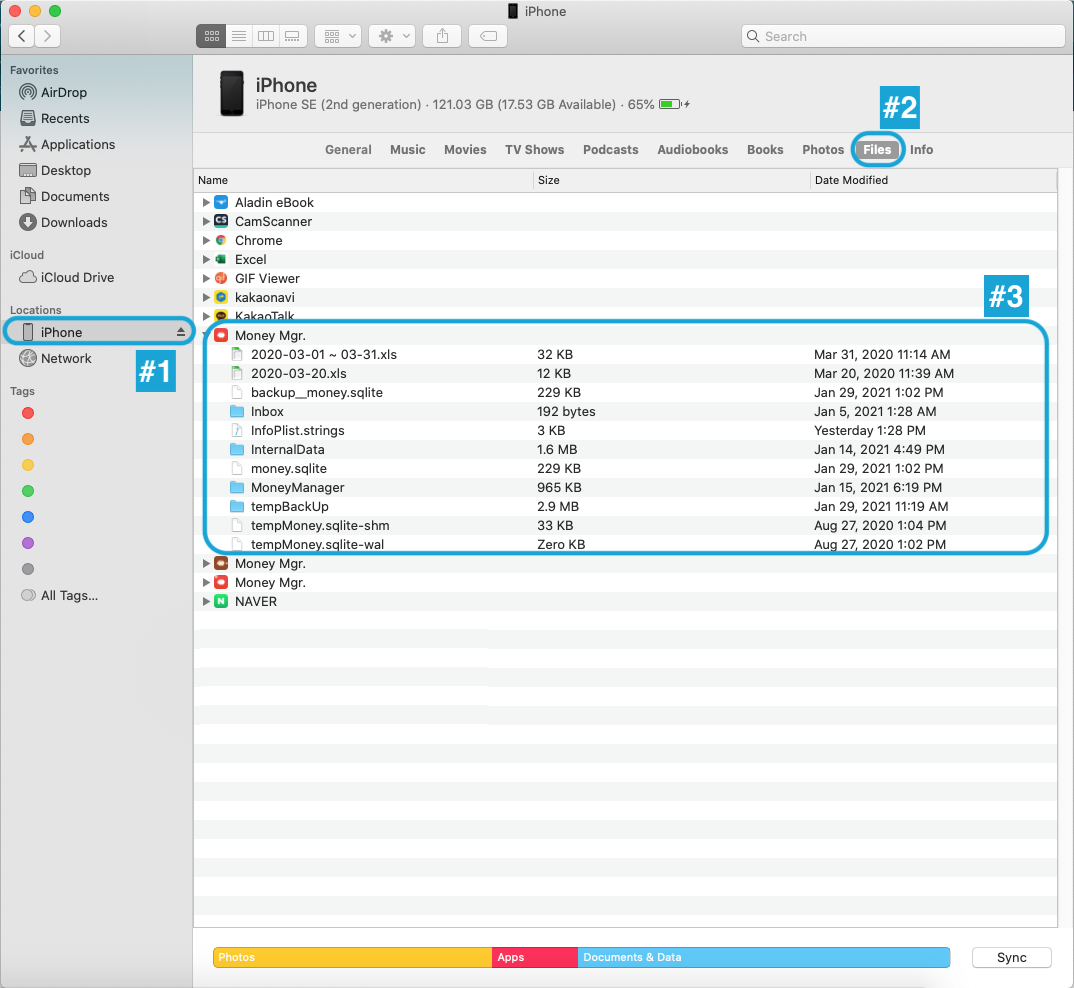Open the Tags popover in the toolbar

[487, 36]
